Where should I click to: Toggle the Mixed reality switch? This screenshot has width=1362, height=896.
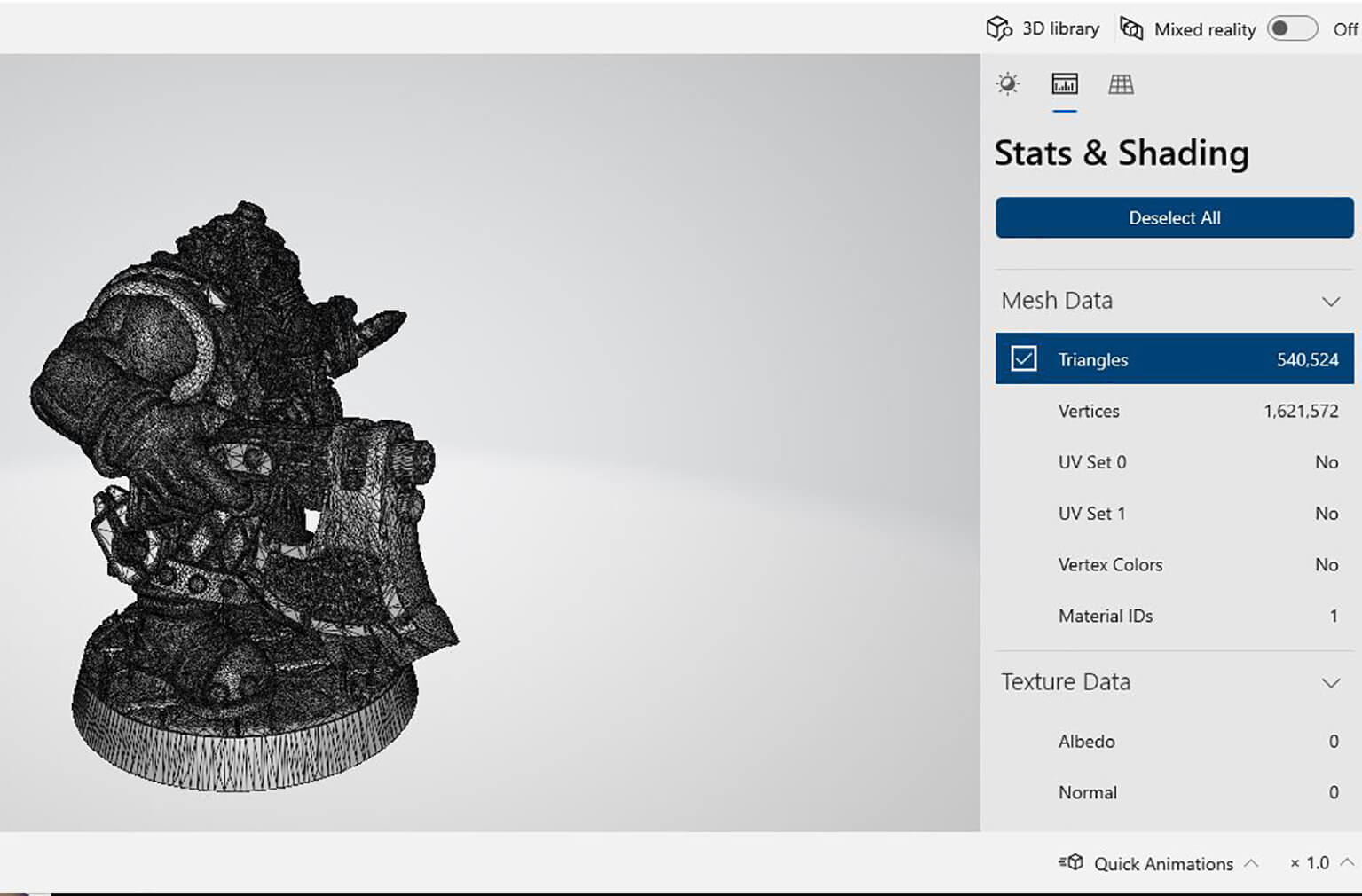click(1291, 28)
